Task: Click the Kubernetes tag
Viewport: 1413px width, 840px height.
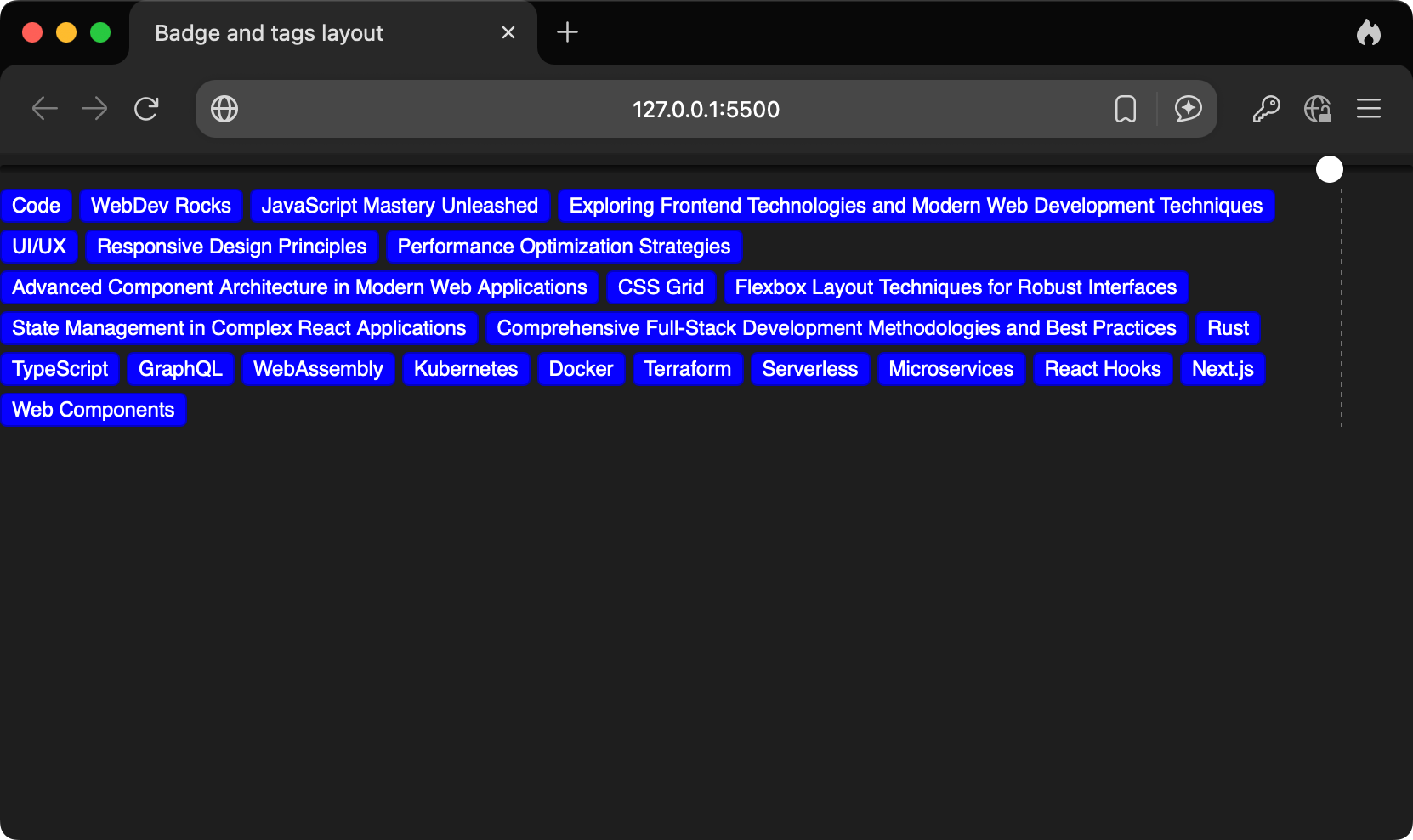Action: pos(466,369)
